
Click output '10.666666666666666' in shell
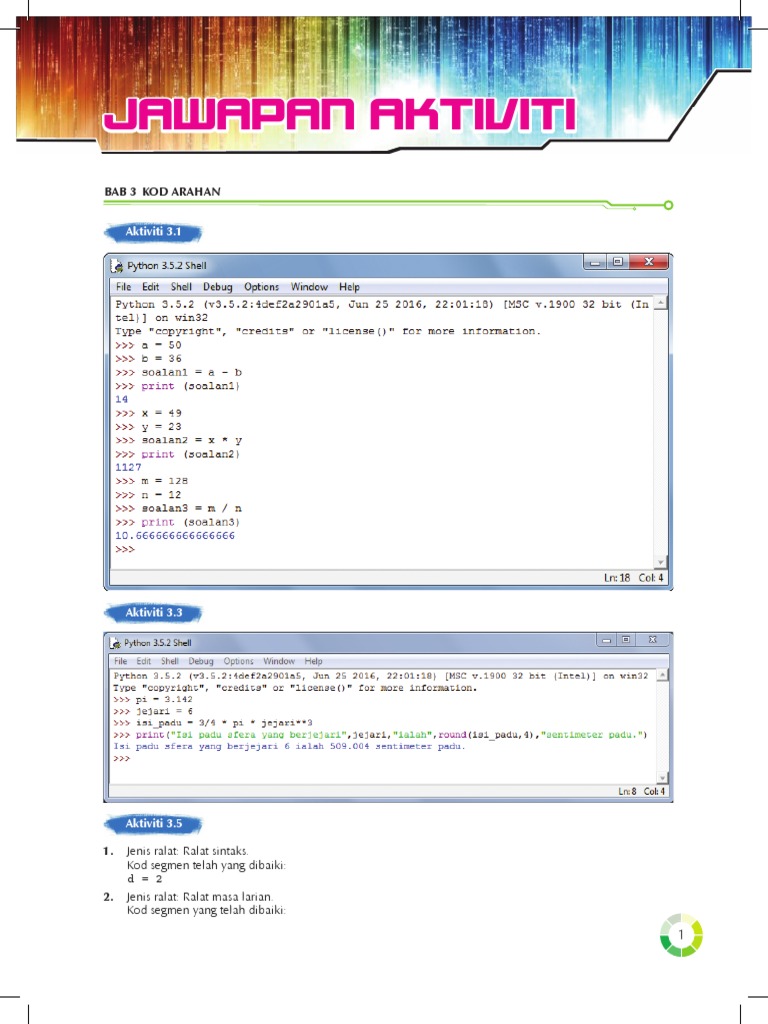[175, 536]
